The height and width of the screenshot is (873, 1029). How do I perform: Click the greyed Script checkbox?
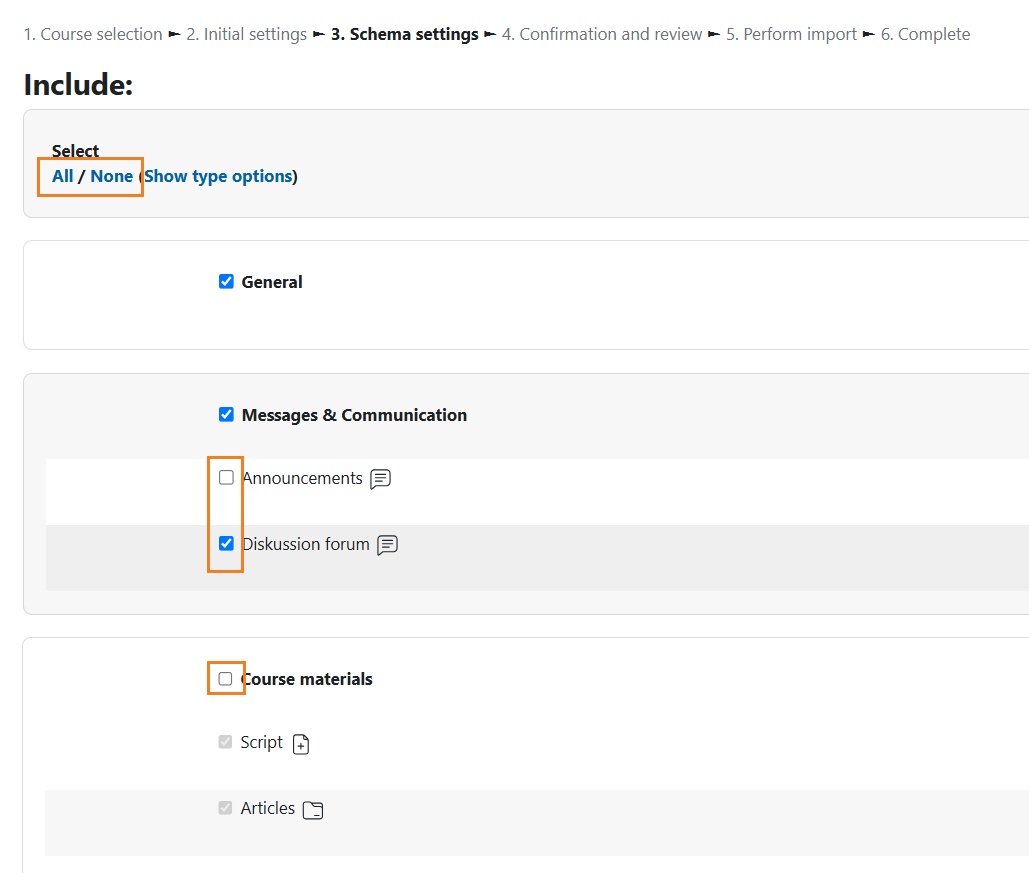pos(225,742)
